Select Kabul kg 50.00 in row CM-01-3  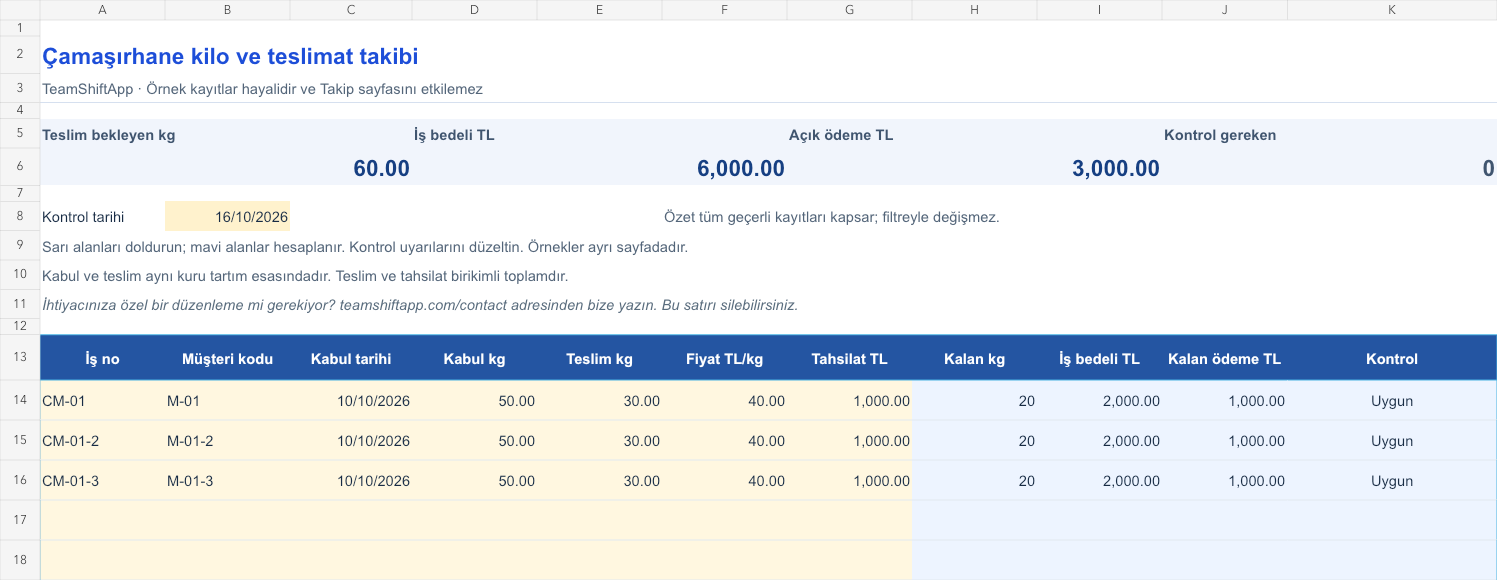pyautogui.click(x=474, y=481)
